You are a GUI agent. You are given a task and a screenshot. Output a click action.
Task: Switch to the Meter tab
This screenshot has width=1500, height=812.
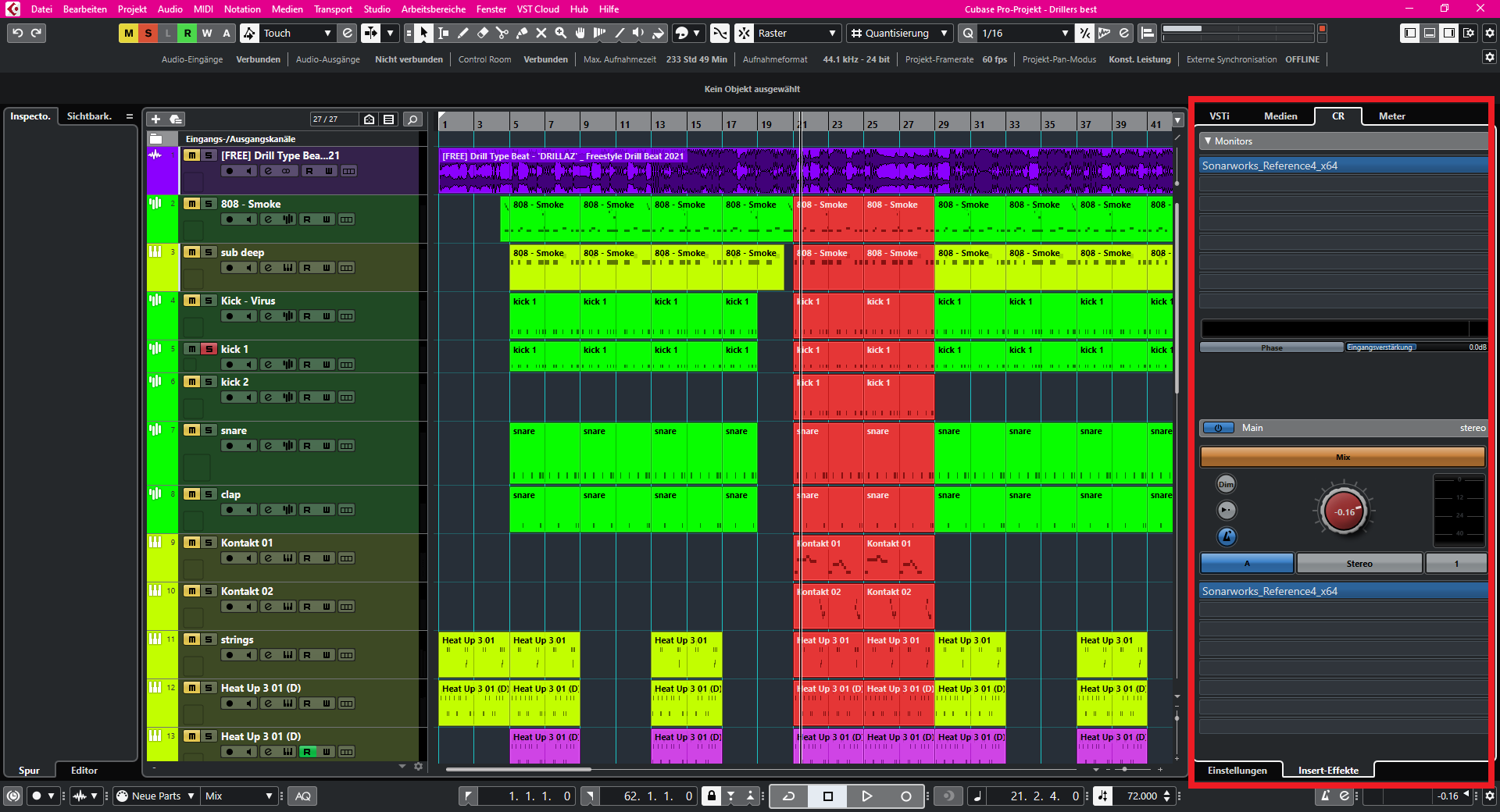tap(1391, 116)
